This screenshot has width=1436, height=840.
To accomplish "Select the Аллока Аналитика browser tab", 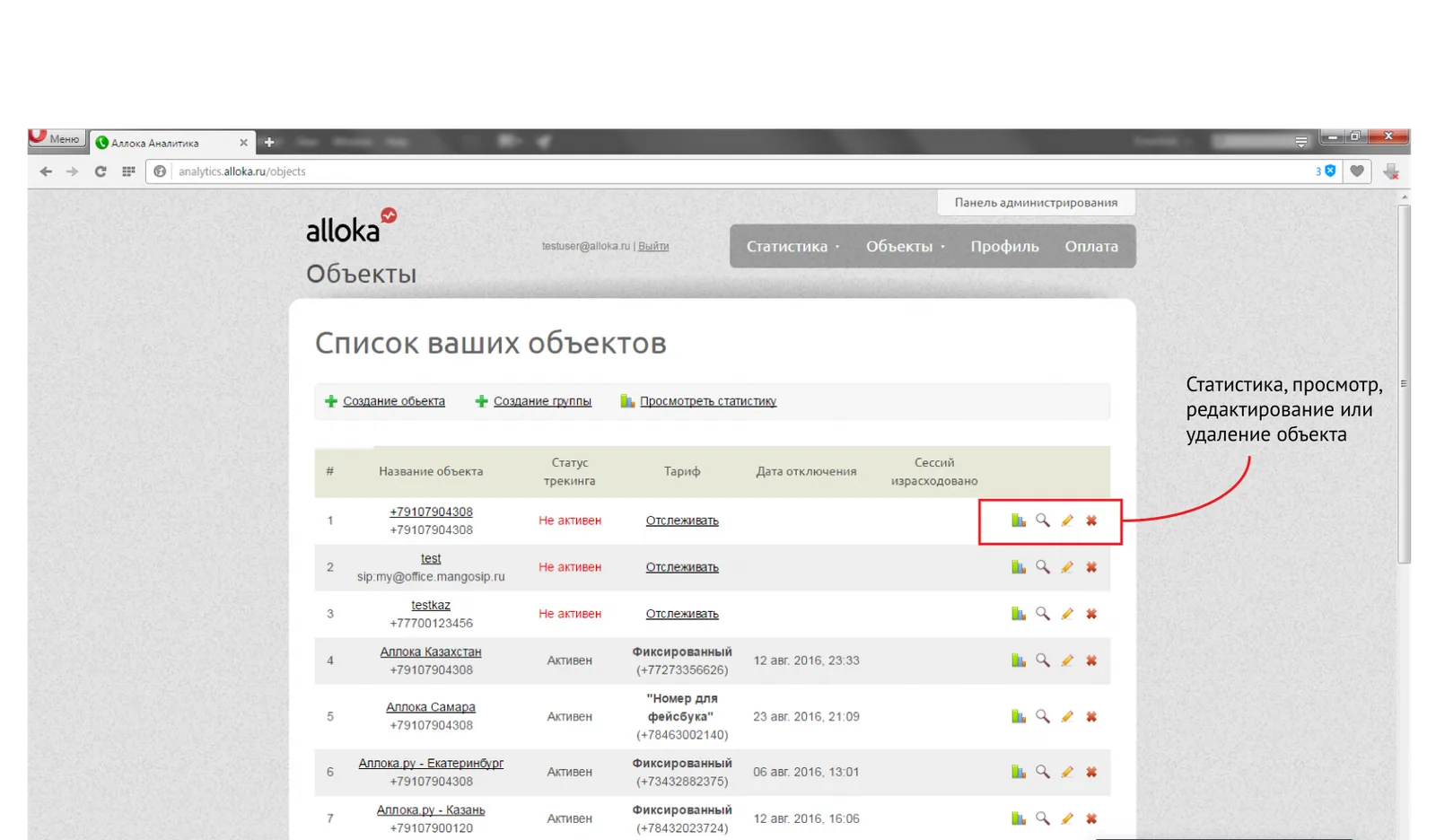I will (x=171, y=143).
